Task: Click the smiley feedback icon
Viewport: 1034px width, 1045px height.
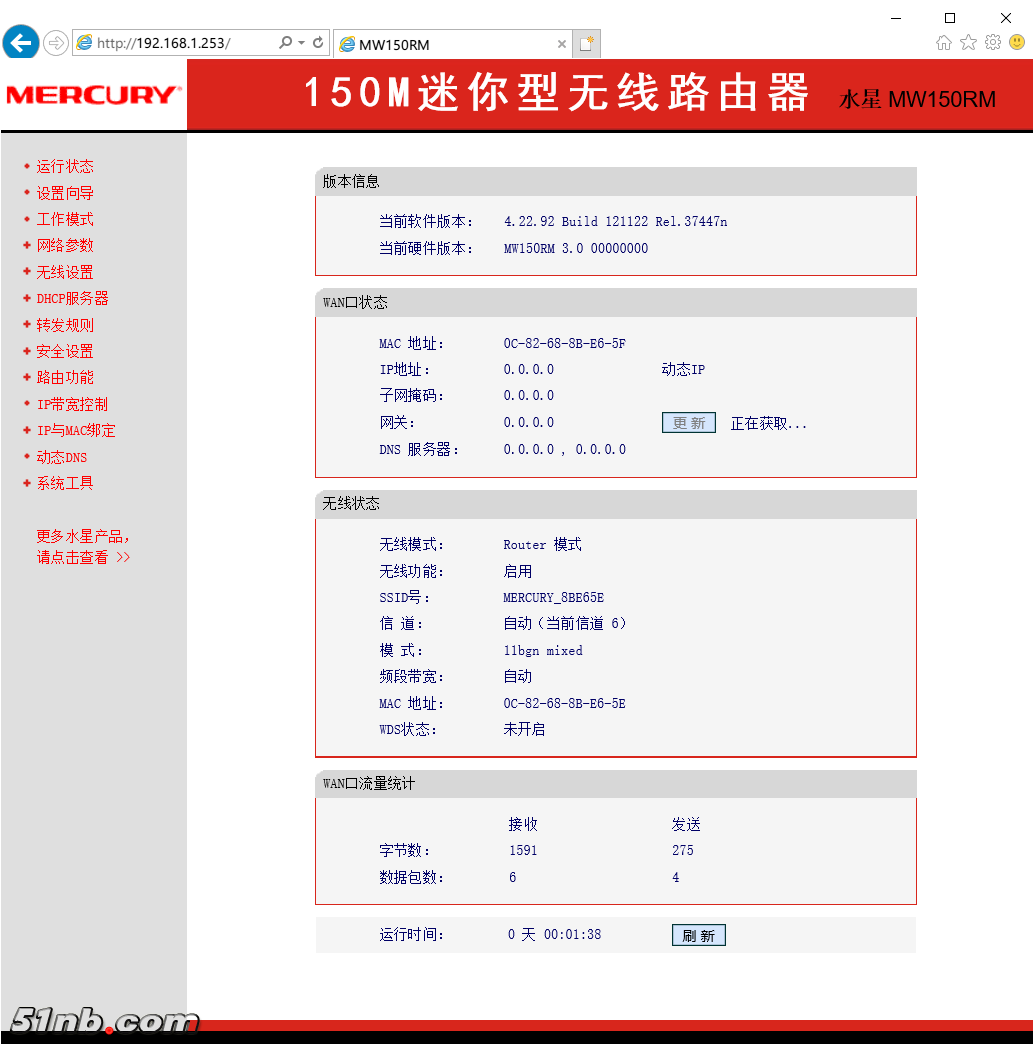Action: (1017, 42)
